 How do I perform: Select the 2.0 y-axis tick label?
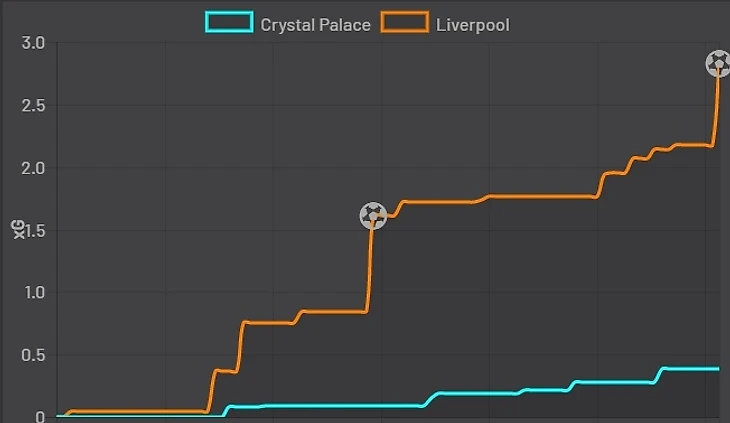pos(33,168)
